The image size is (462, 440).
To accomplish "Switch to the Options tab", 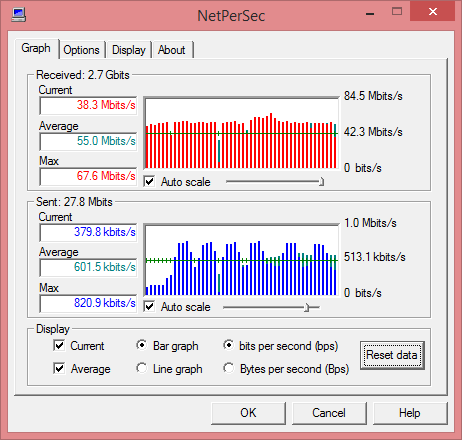I will 82,50.
